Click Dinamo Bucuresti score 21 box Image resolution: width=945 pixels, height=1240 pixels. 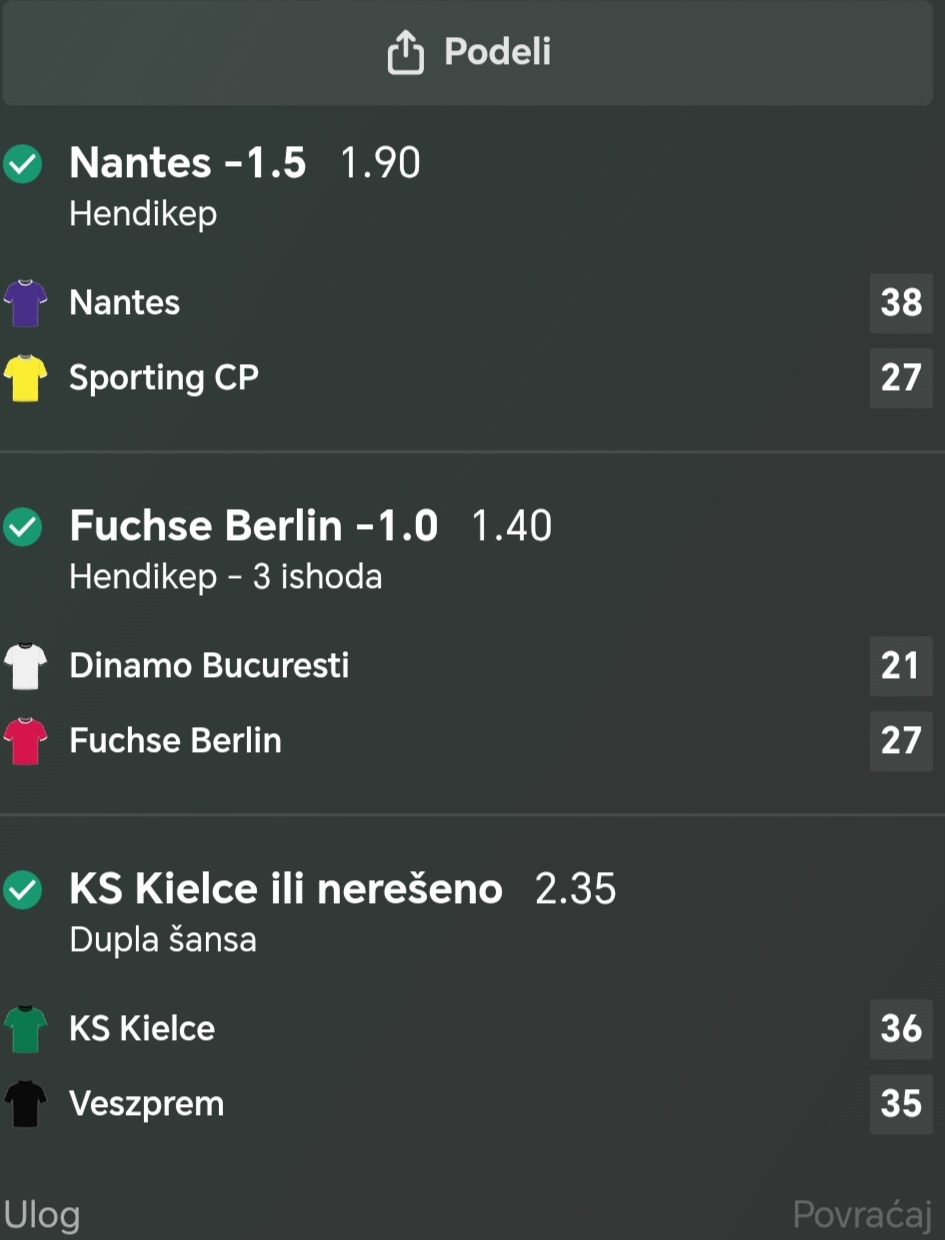coord(900,666)
